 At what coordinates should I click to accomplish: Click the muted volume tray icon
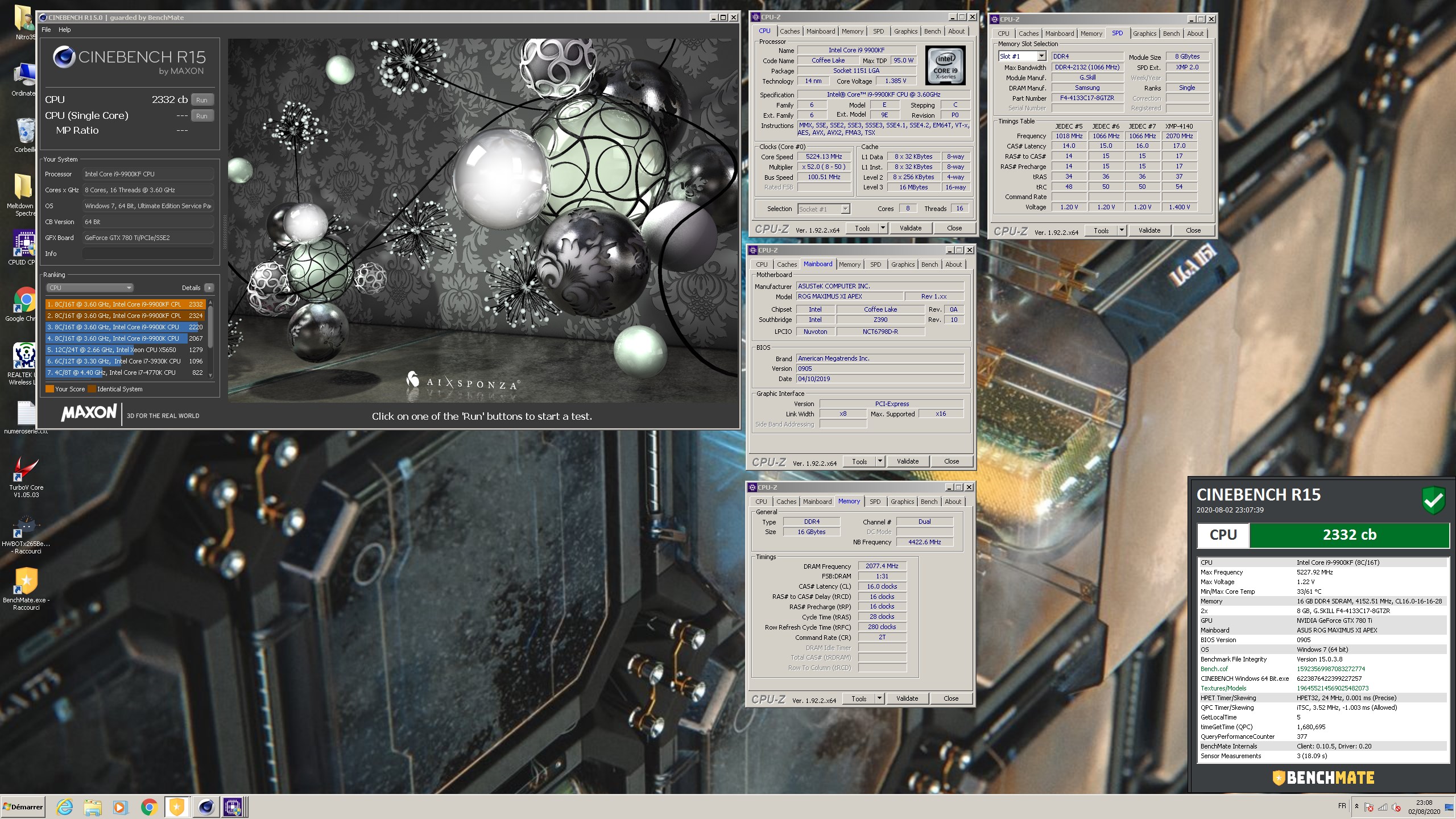tap(1396, 807)
